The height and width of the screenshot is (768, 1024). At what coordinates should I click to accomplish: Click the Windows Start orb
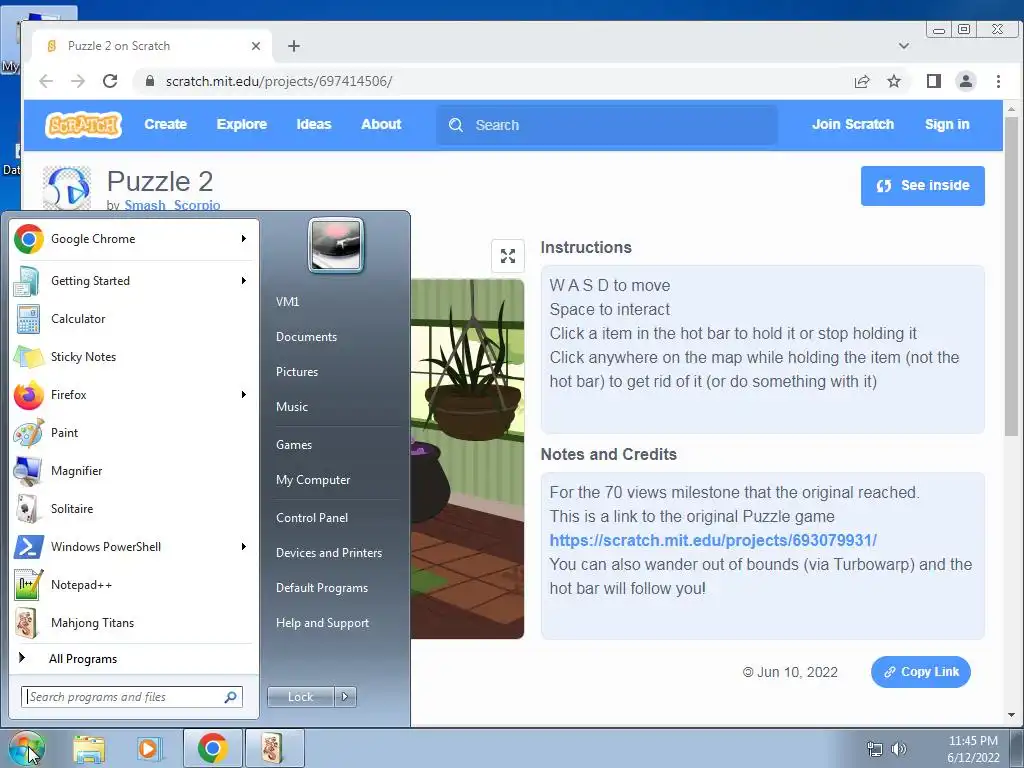(x=26, y=748)
